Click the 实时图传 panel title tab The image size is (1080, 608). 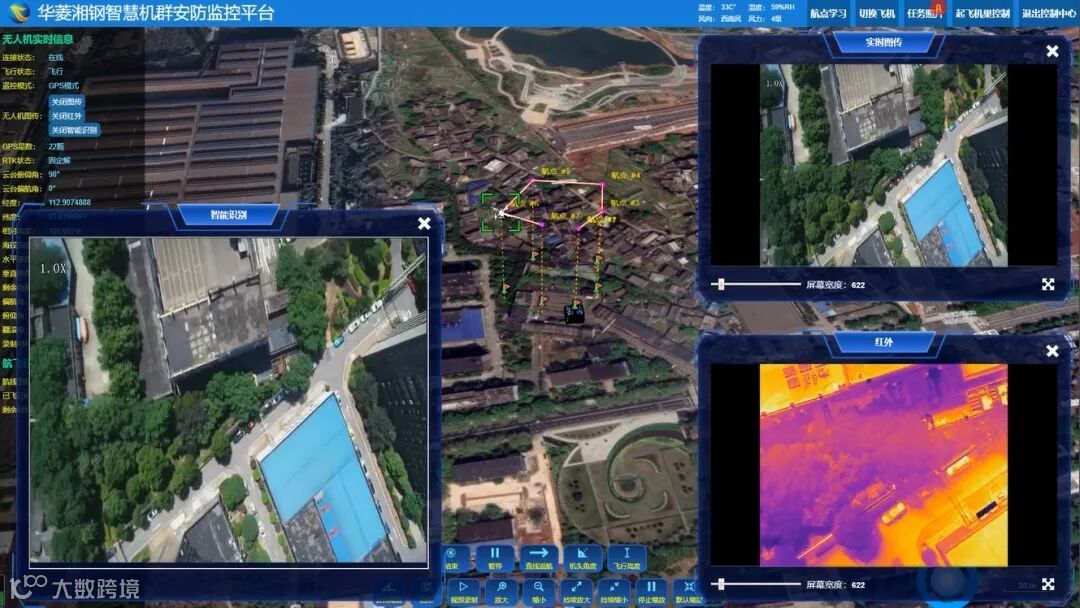(884, 42)
